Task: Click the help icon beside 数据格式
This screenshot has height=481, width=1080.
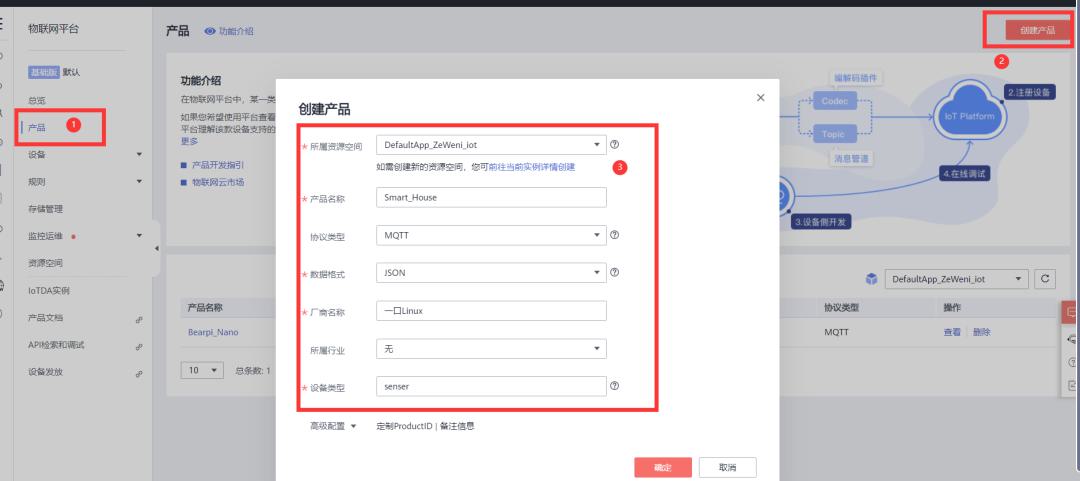Action: coord(615,272)
